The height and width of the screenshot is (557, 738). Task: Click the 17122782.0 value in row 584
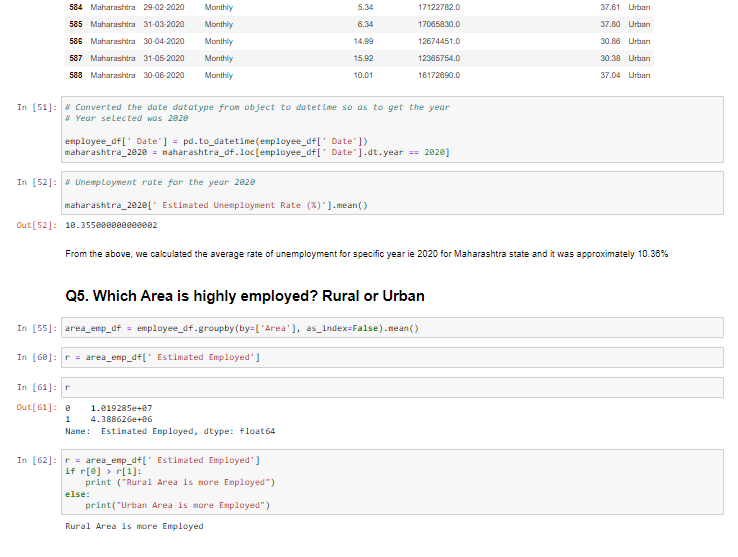click(439, 7)
